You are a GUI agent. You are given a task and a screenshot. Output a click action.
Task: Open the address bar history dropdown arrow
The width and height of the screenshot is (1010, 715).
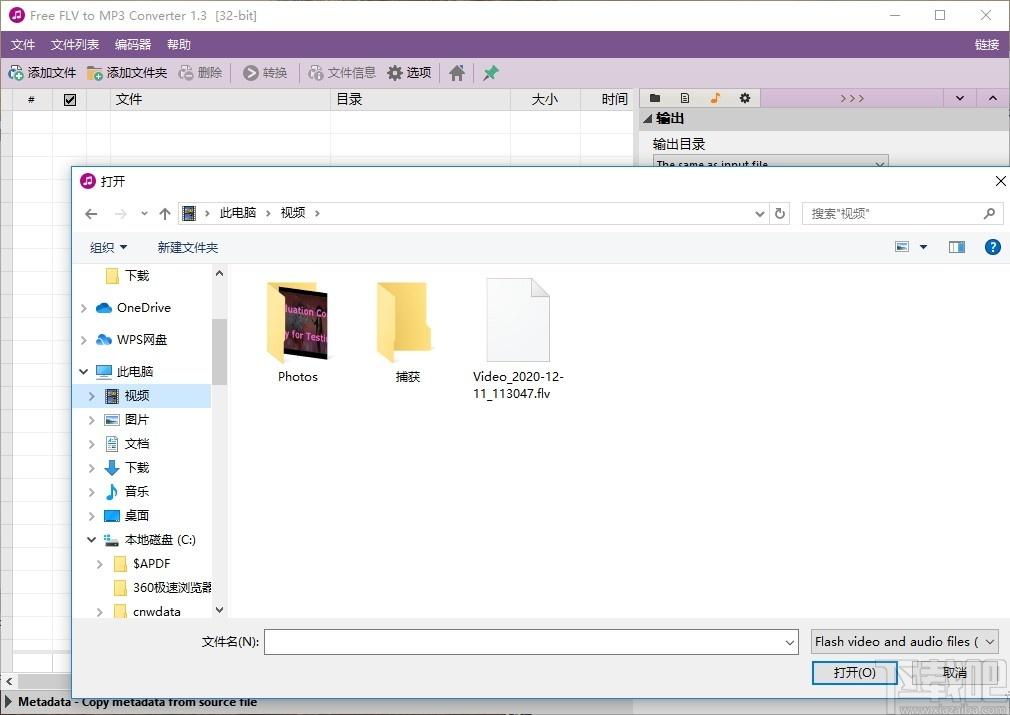[759, 214]
